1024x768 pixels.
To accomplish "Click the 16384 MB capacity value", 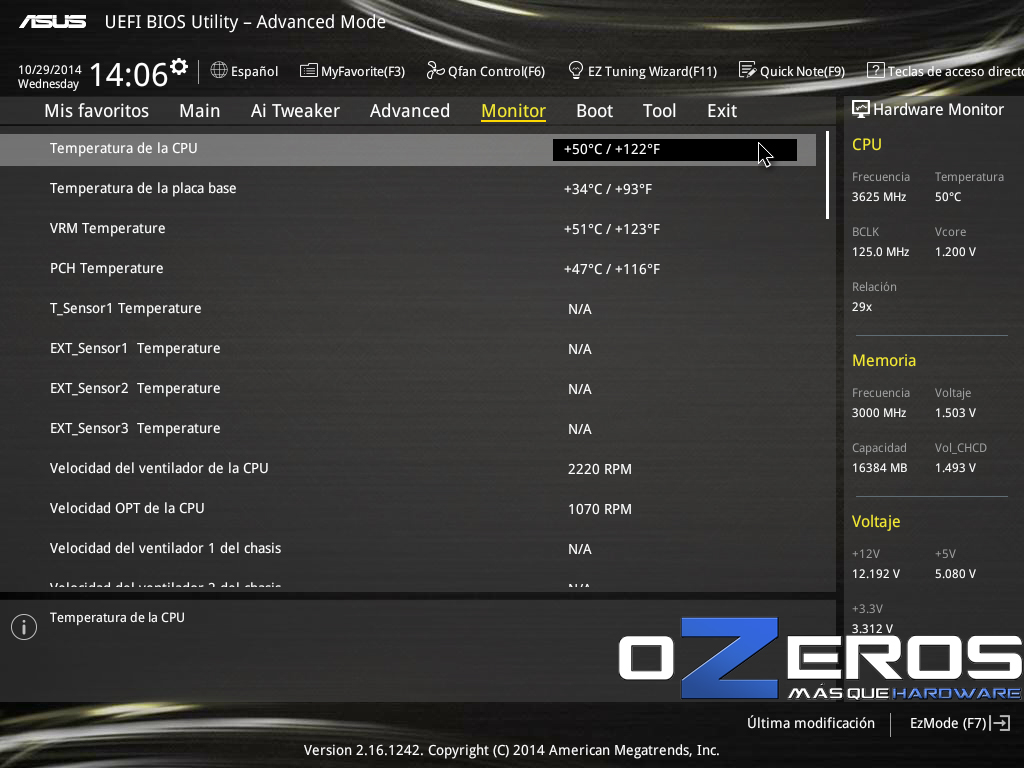I will point(880,468).
